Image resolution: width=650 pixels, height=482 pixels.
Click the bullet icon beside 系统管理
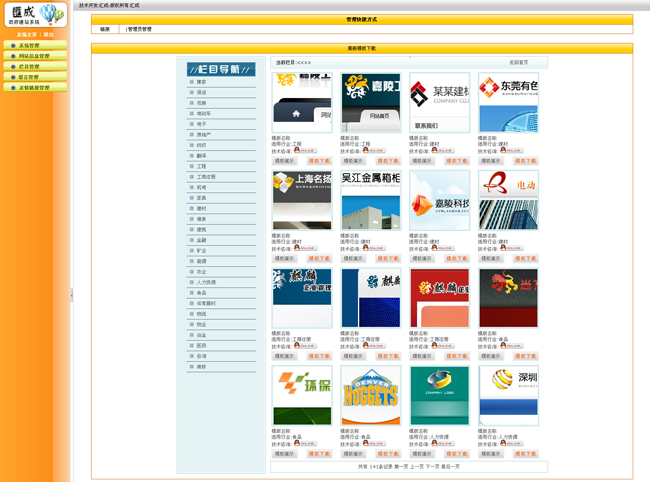(12, 46)
